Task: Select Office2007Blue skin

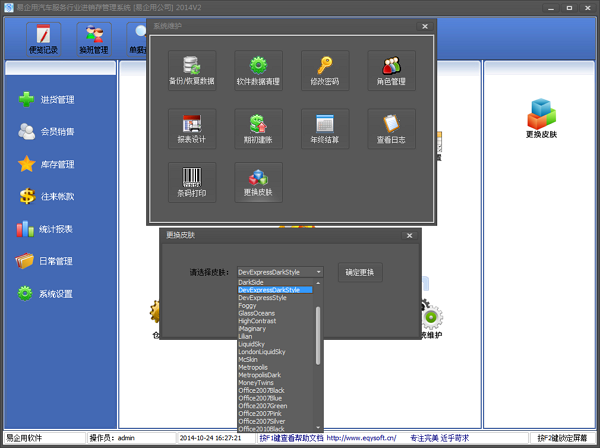Action: click(275, 398)
